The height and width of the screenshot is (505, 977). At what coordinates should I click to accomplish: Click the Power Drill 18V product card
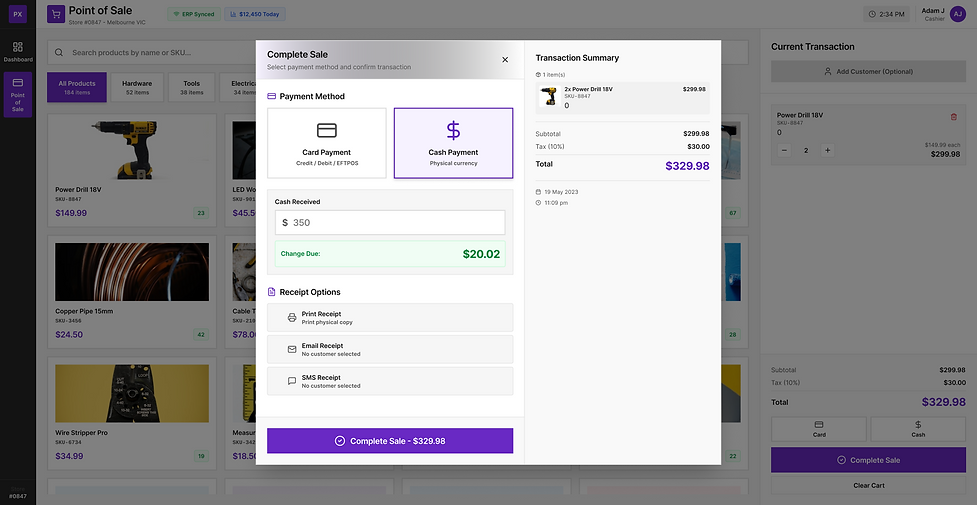coord(132,170)
